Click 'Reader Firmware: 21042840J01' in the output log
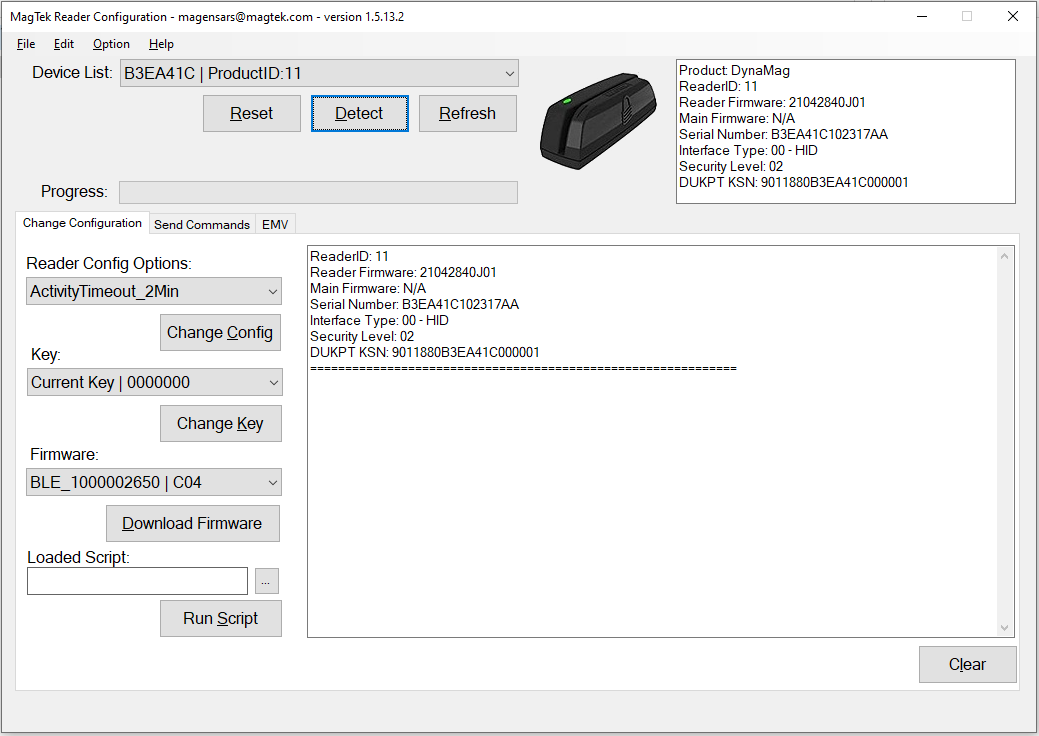 (403, 272)
